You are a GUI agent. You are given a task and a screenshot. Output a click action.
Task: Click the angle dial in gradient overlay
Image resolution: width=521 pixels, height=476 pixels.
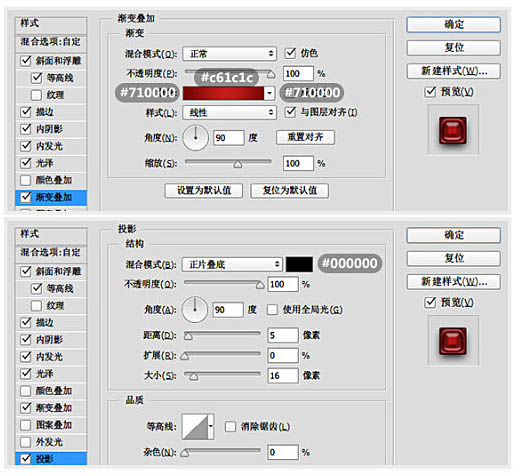196,138
